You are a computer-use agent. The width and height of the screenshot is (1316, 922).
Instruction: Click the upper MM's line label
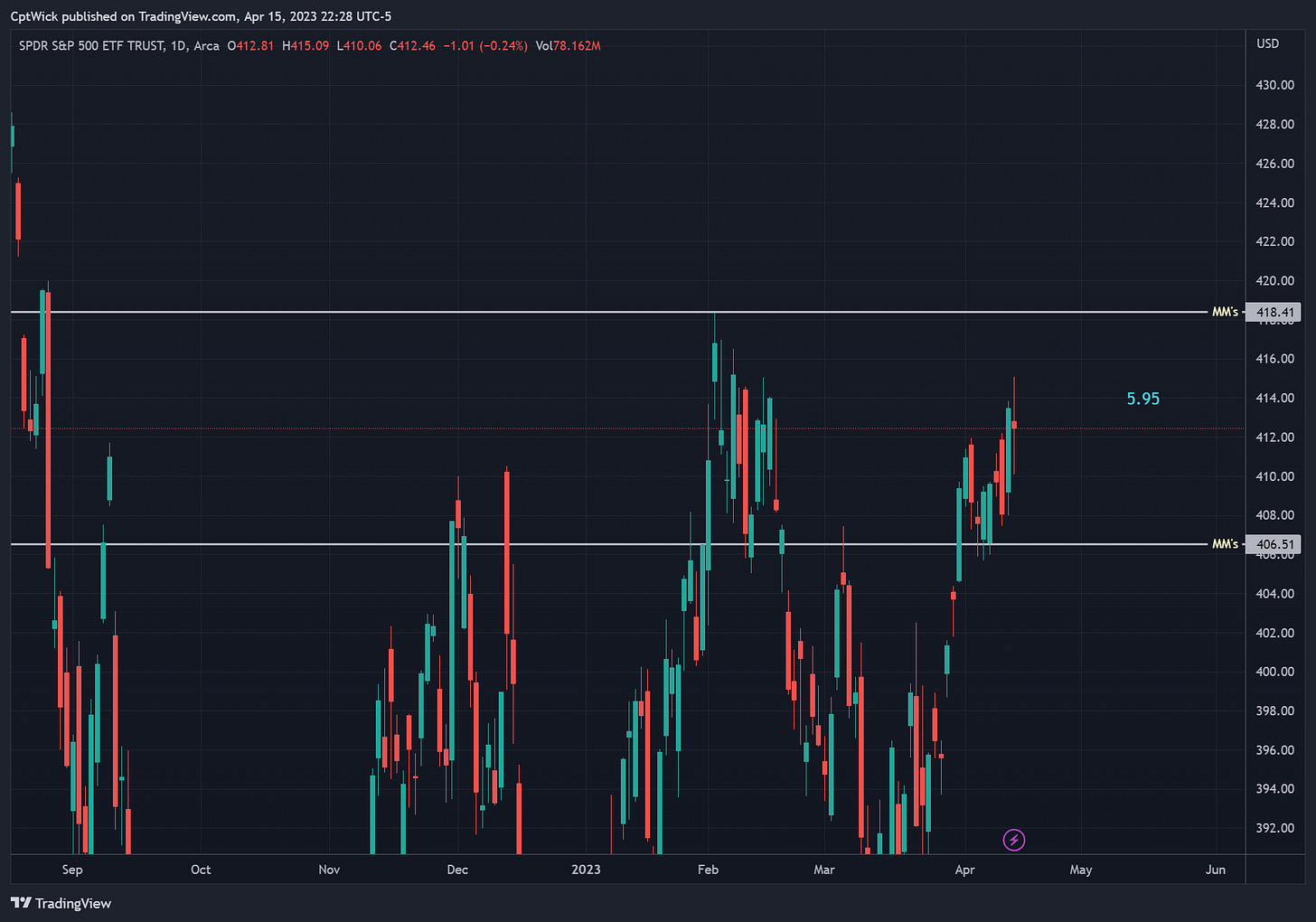(1225, 312)
